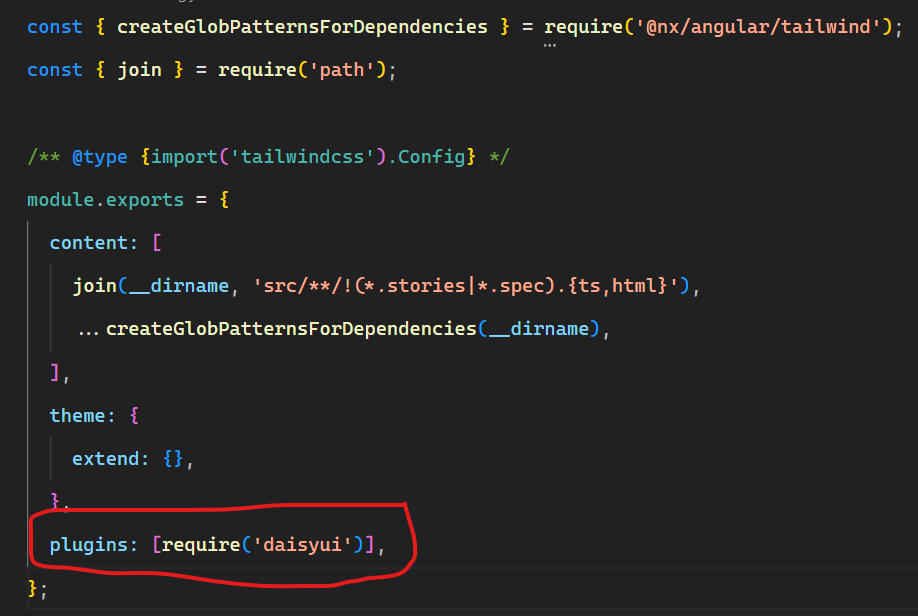Screen dimensions: 918x616
Task: Click the content property key
Action: (88, 243)
